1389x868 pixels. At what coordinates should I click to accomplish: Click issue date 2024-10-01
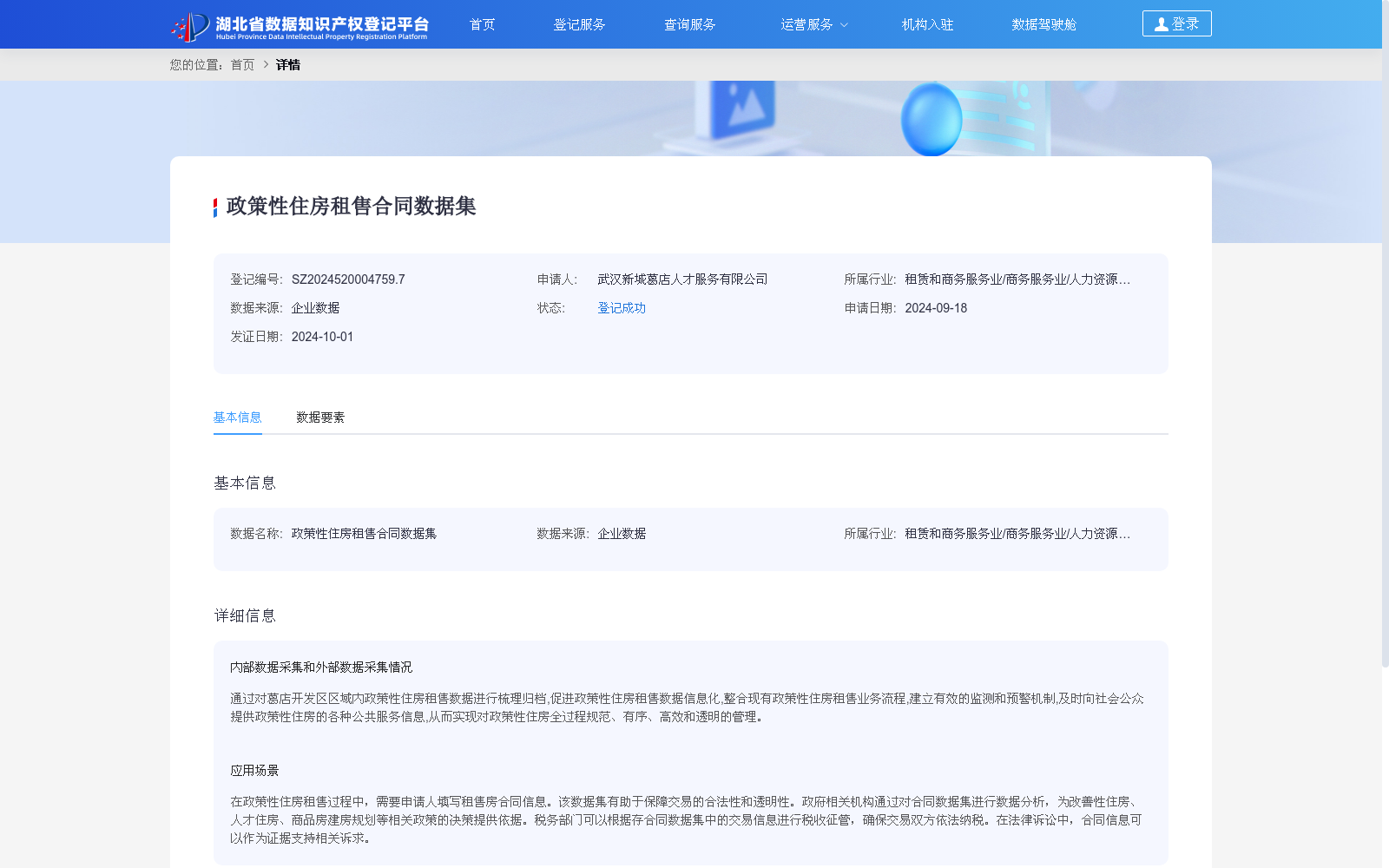[323, 337]
